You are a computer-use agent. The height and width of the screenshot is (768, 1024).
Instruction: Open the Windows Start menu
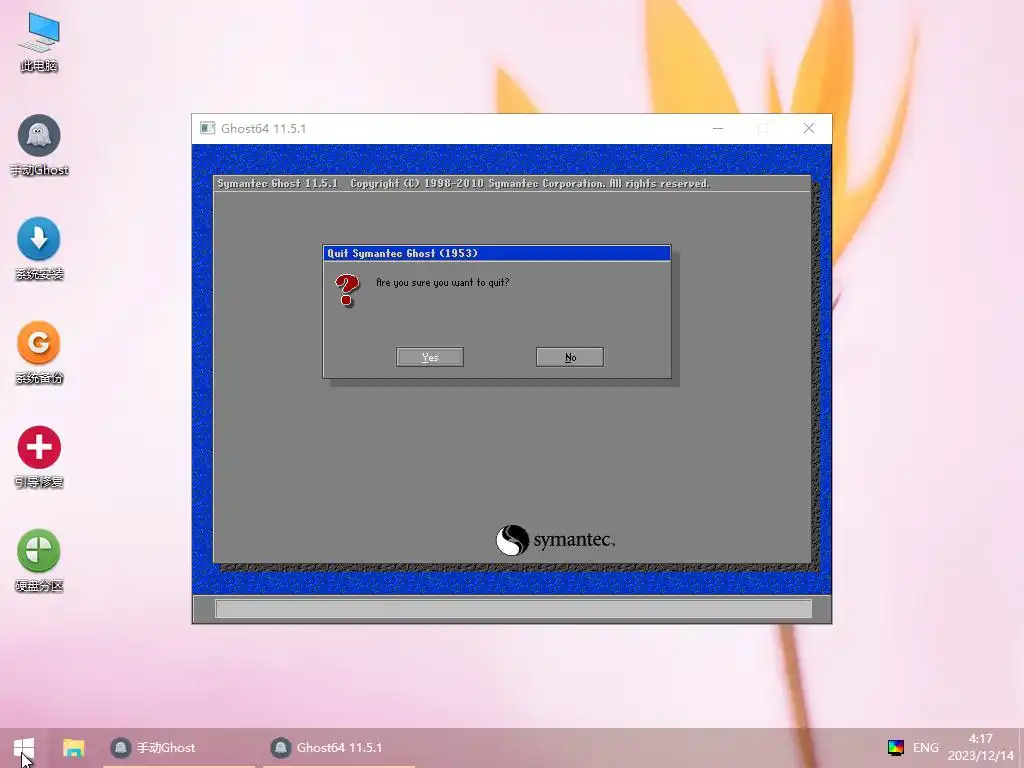click(24, 748)
